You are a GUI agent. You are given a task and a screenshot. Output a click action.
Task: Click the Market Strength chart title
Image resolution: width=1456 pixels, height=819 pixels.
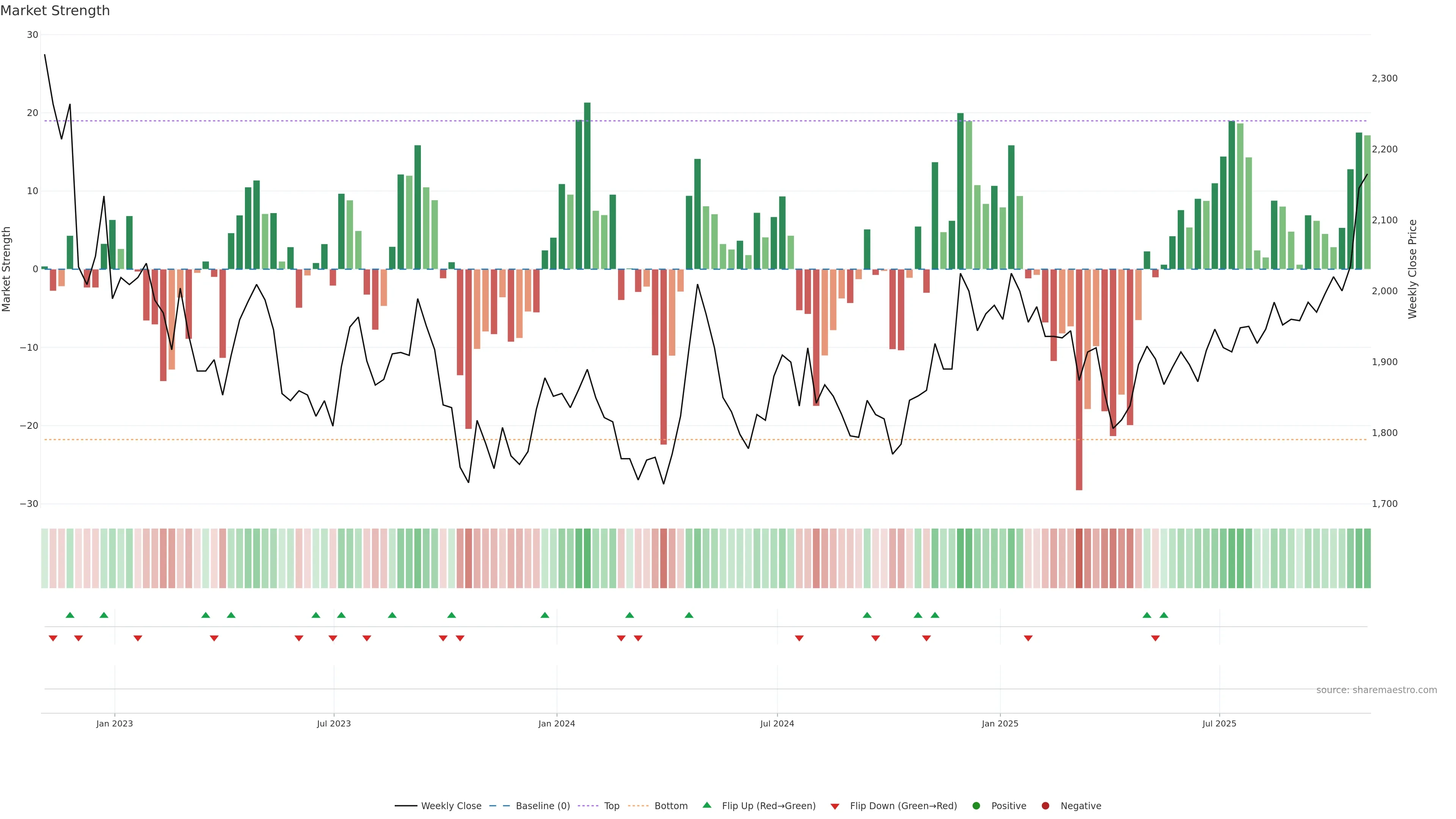point(55,11)
